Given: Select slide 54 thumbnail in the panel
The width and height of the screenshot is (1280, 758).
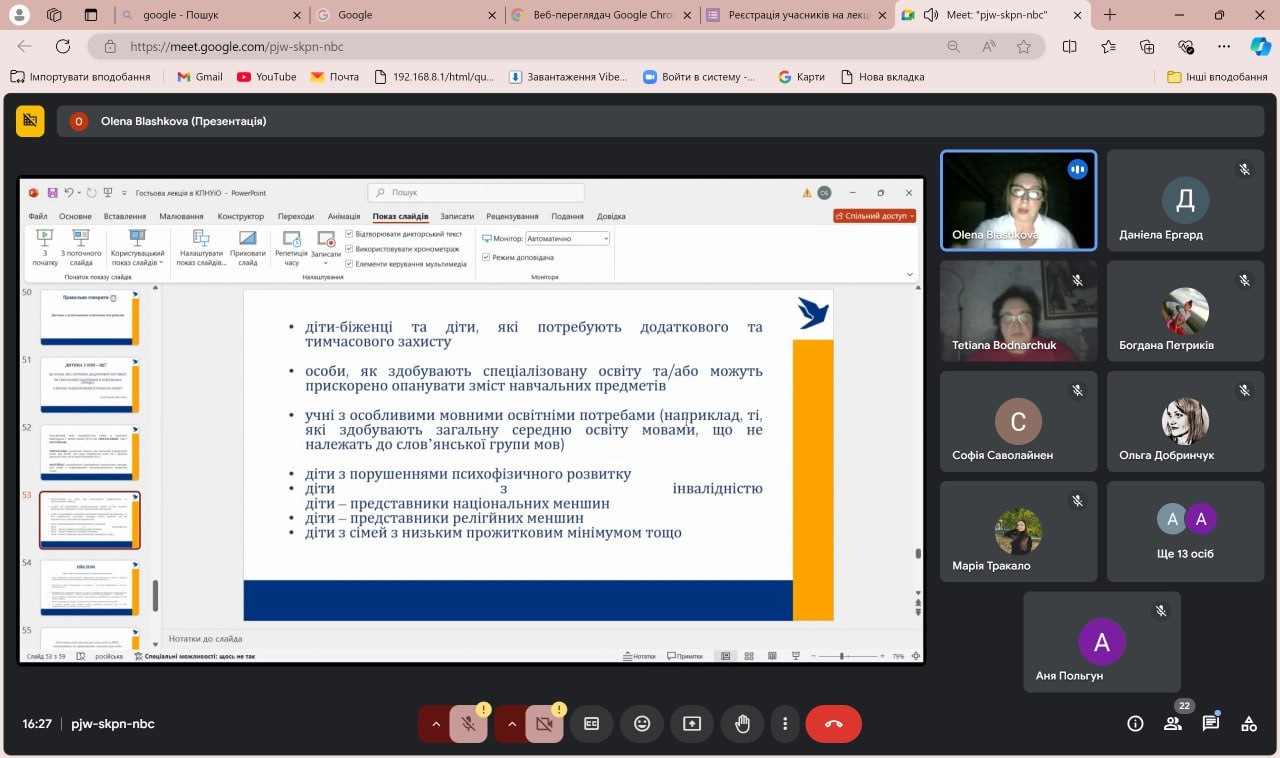Looking at the screenshot, I should pos(90,587).
